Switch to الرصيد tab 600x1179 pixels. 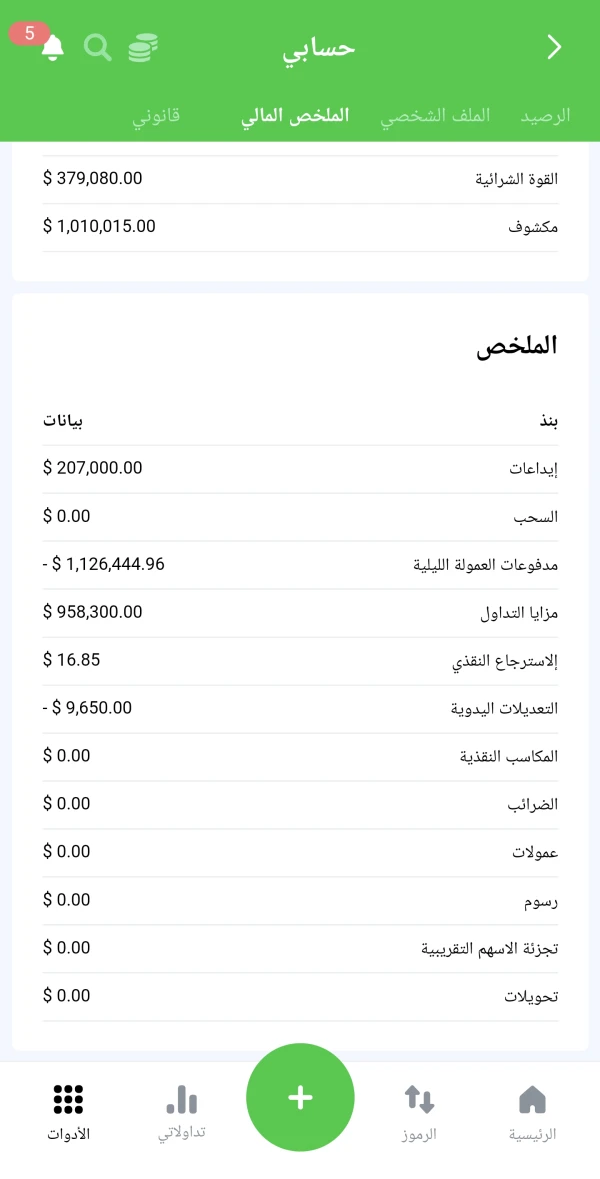click(545, 115)
